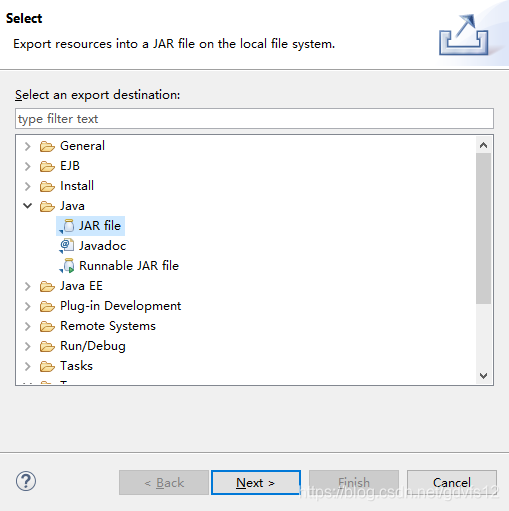
Task: Expand the Run/Debug category
Action: pyautogui.click(x=28, y=346)
